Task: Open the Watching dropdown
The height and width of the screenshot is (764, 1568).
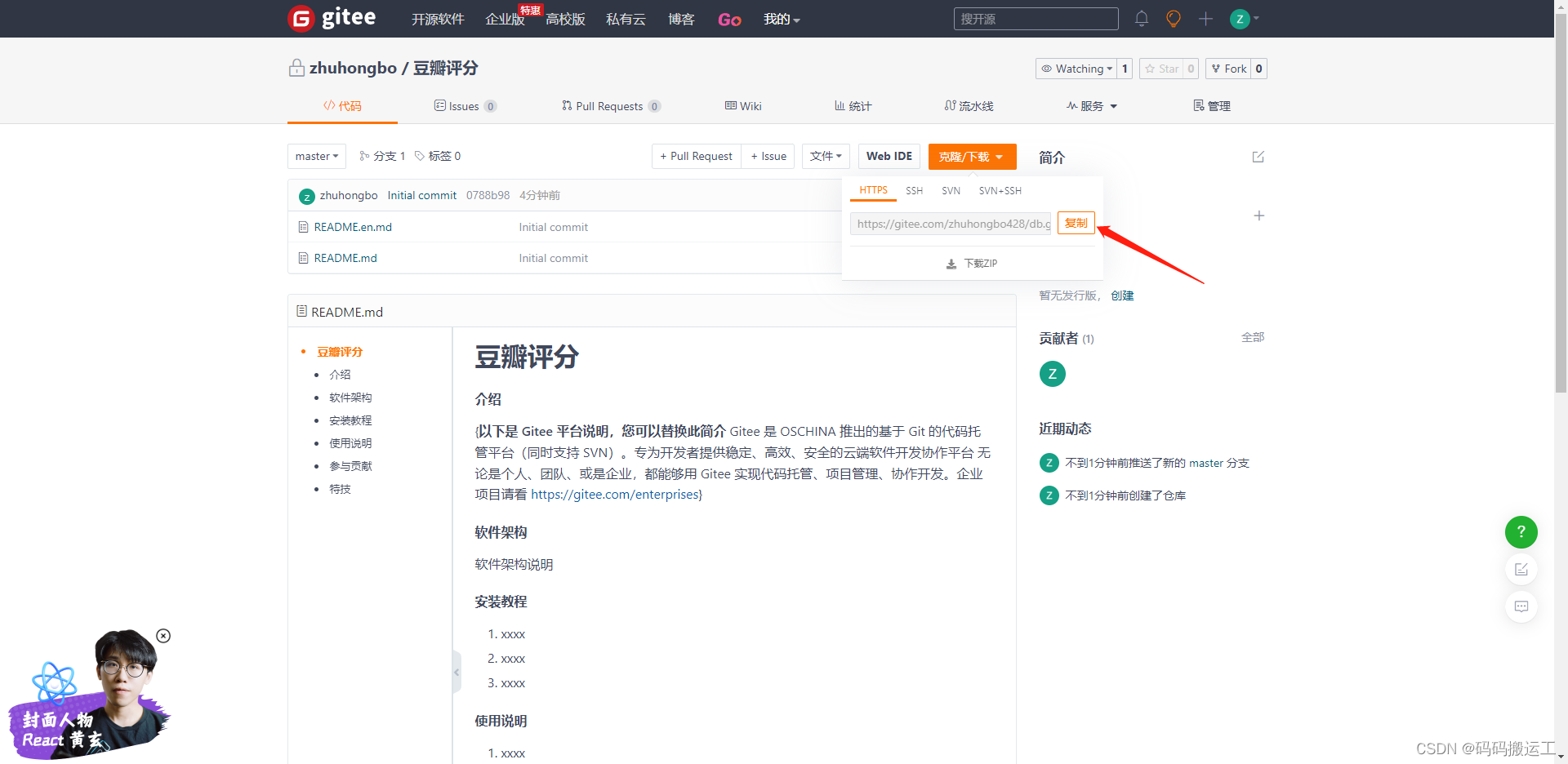Action: [1076, 69]
